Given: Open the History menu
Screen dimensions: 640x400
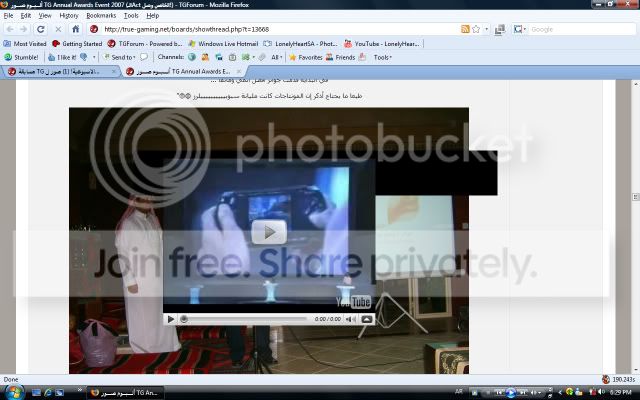Looking at the screenshot, I should (x=69, y=16).
